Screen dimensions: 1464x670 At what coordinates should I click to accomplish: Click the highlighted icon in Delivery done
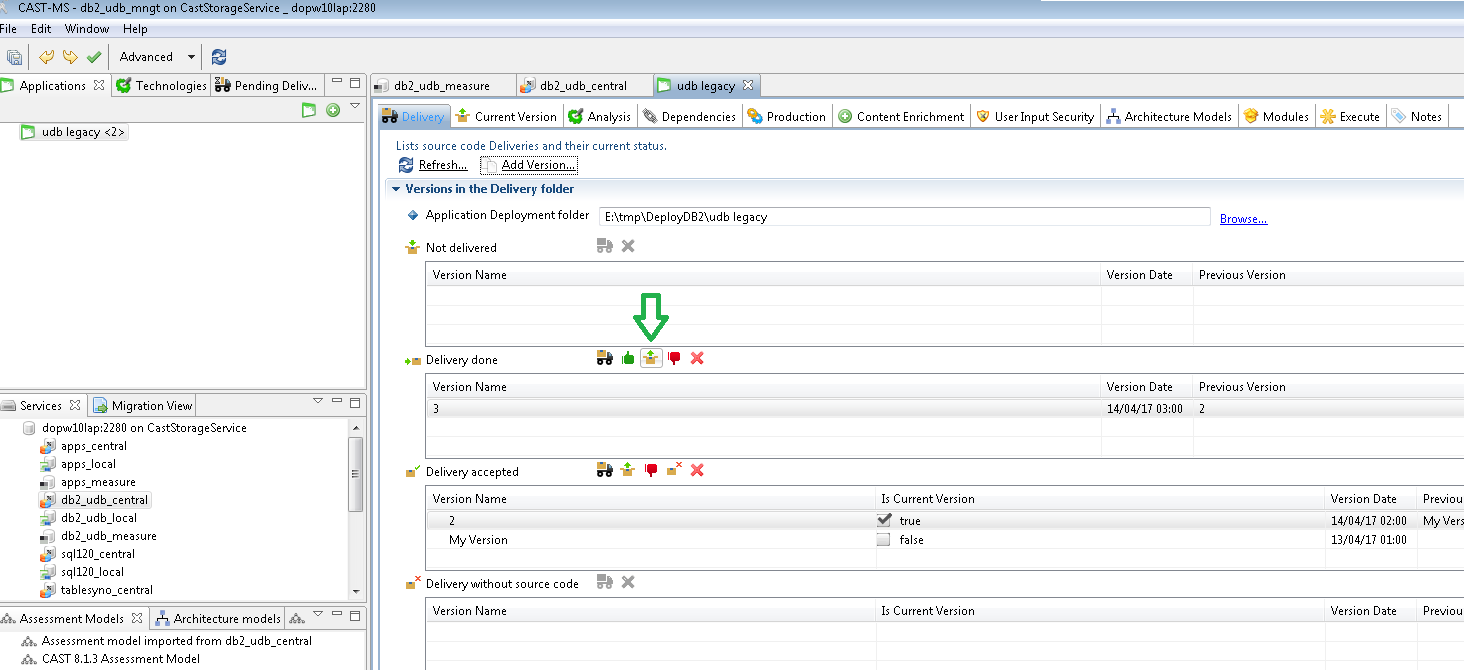pyautogui.click(x=651, y=358)
